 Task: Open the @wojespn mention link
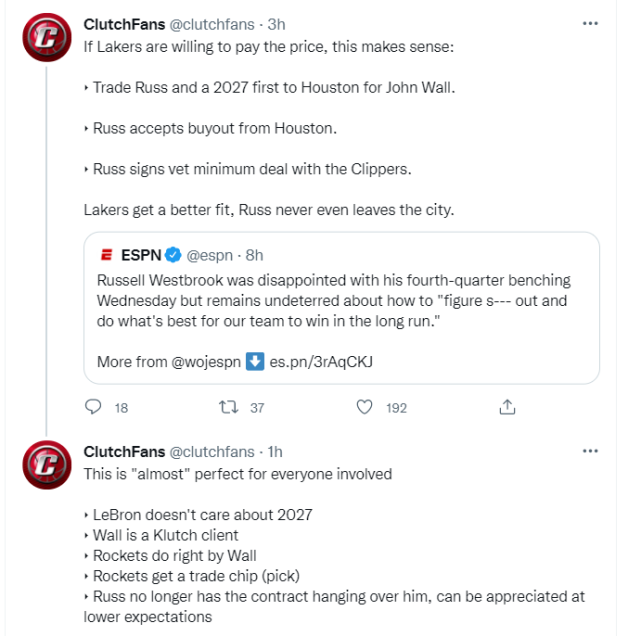click(206, 361)
